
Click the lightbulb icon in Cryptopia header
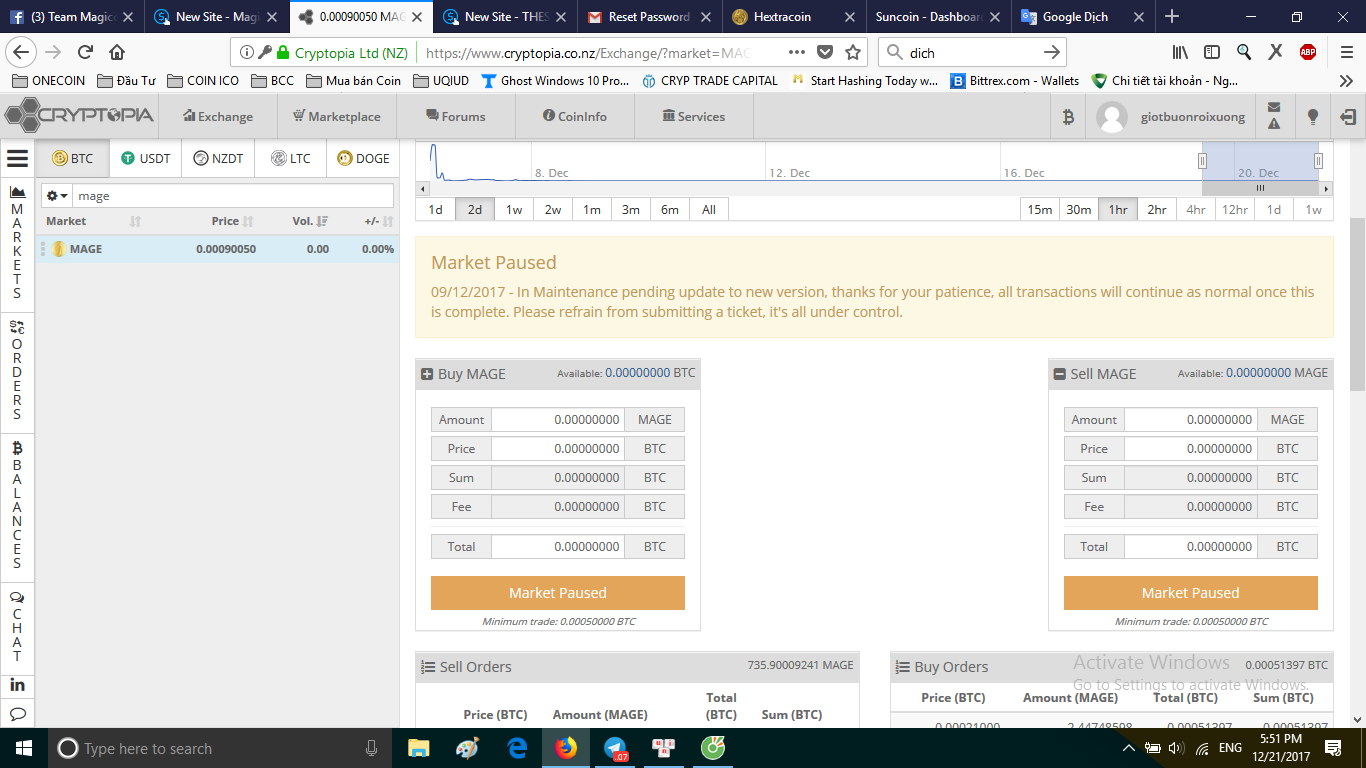pyautogui.click(x=1313, y=117)
